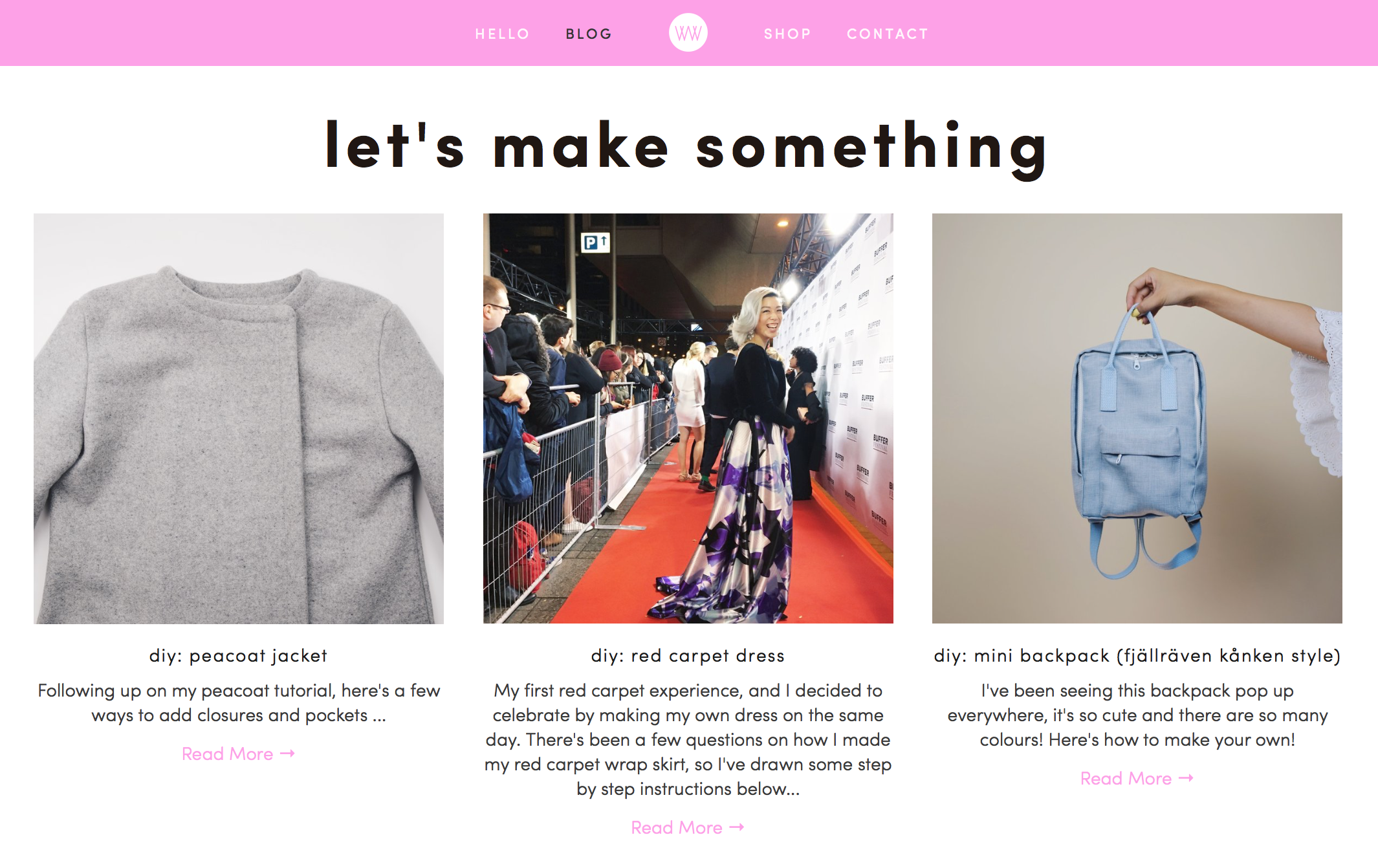Click the arrow beside peacoat Read More
Image resolution: width=1378 pixels, height=868 pixels.
pyautogui.click(x=288, y=754)
